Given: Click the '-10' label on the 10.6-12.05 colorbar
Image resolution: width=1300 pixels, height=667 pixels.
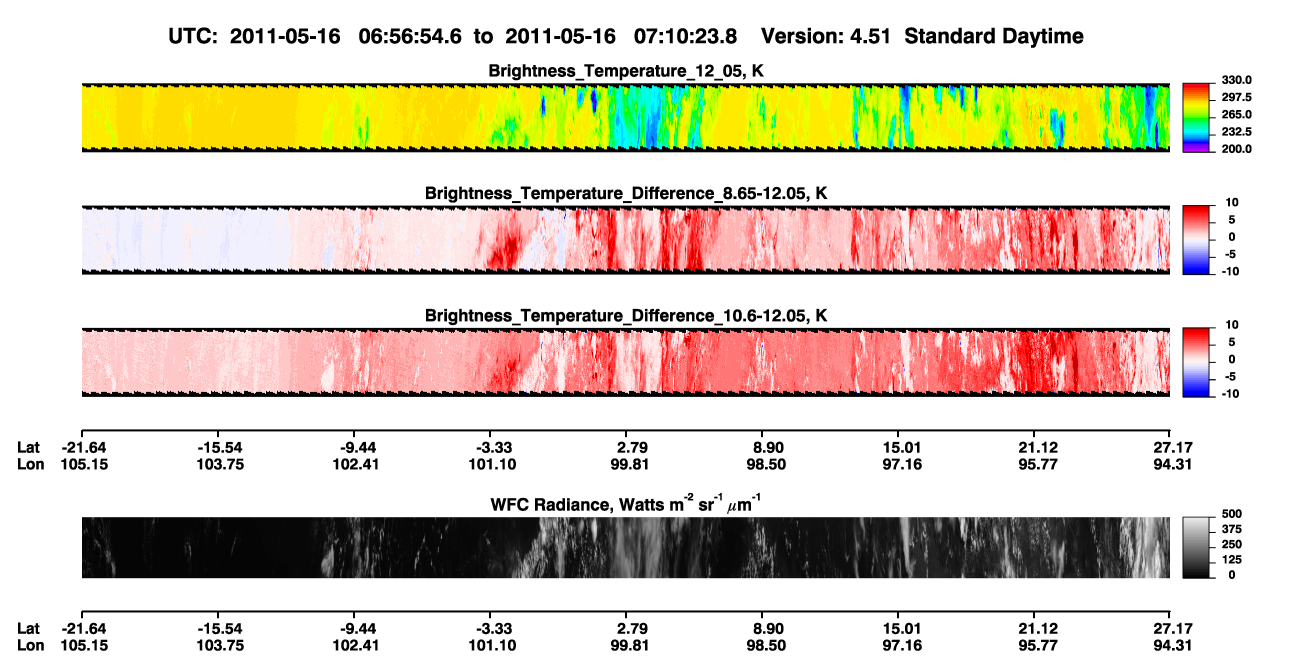Looking at the screenshot, I should pos(1231,394).
